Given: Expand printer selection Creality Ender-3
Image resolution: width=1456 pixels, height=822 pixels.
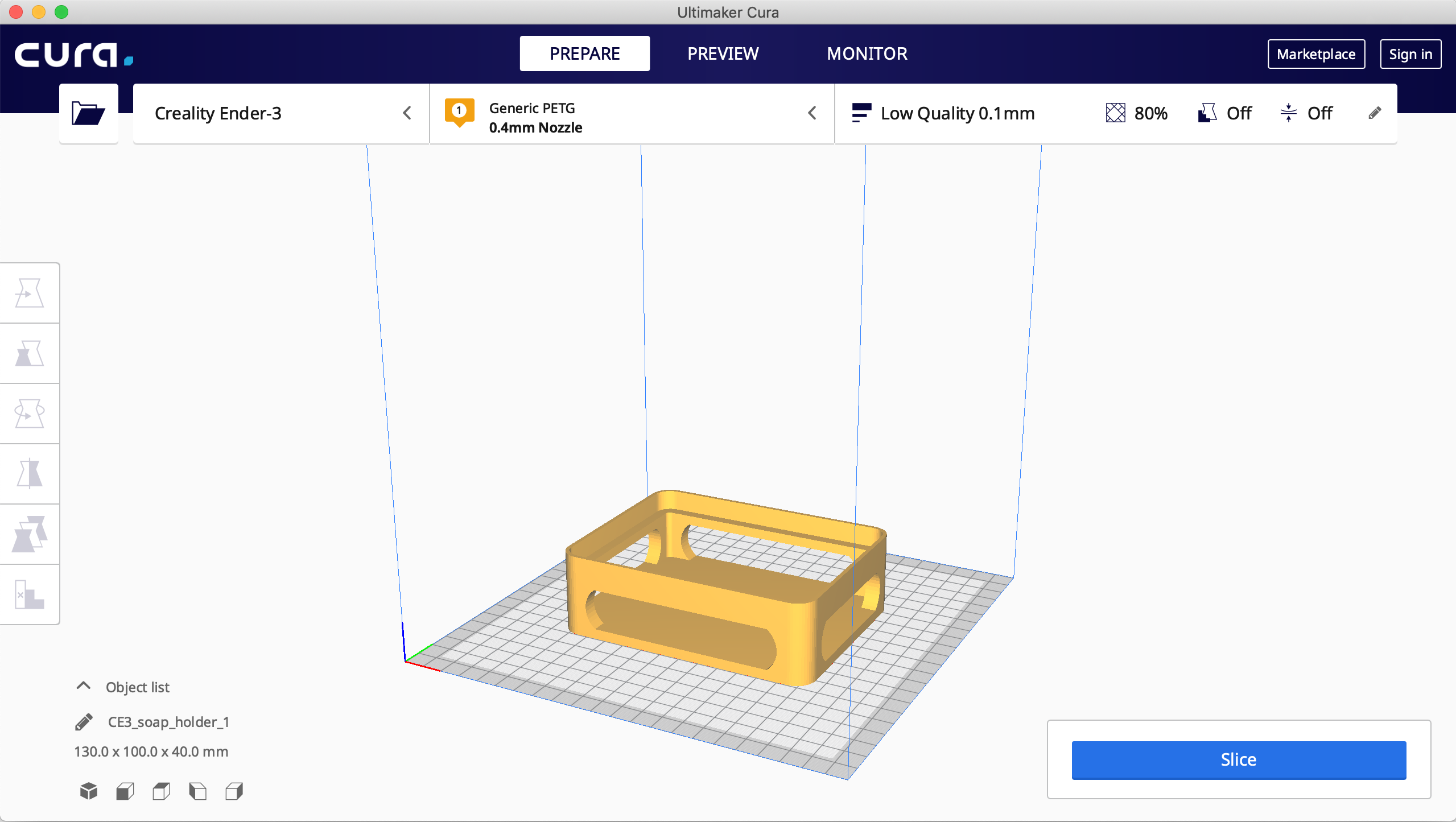Looking at the screenshot, I should click(x=408, y=113).
